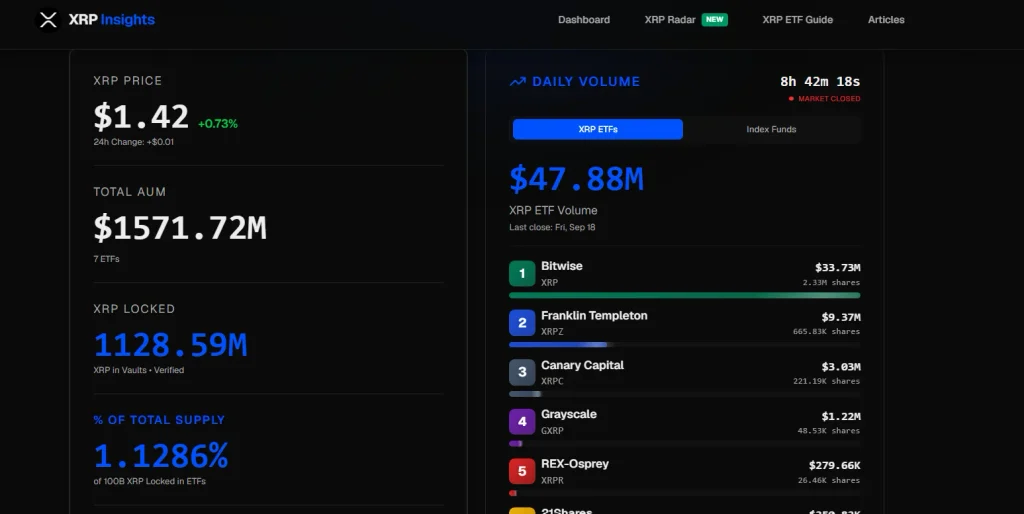Select the Bitwise ETF name
This screenshot has width=1024, height=514.
point(562,266)
